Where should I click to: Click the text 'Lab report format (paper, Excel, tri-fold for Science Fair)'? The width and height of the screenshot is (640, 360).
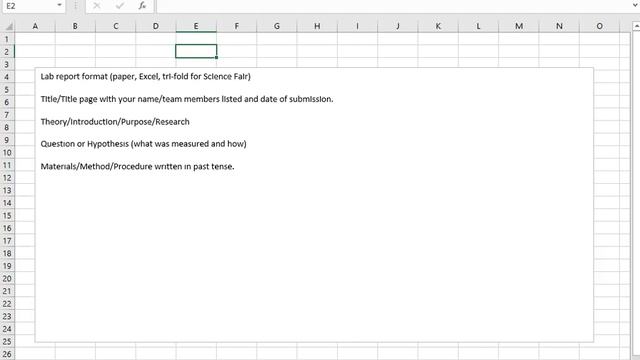pos(145,76)
